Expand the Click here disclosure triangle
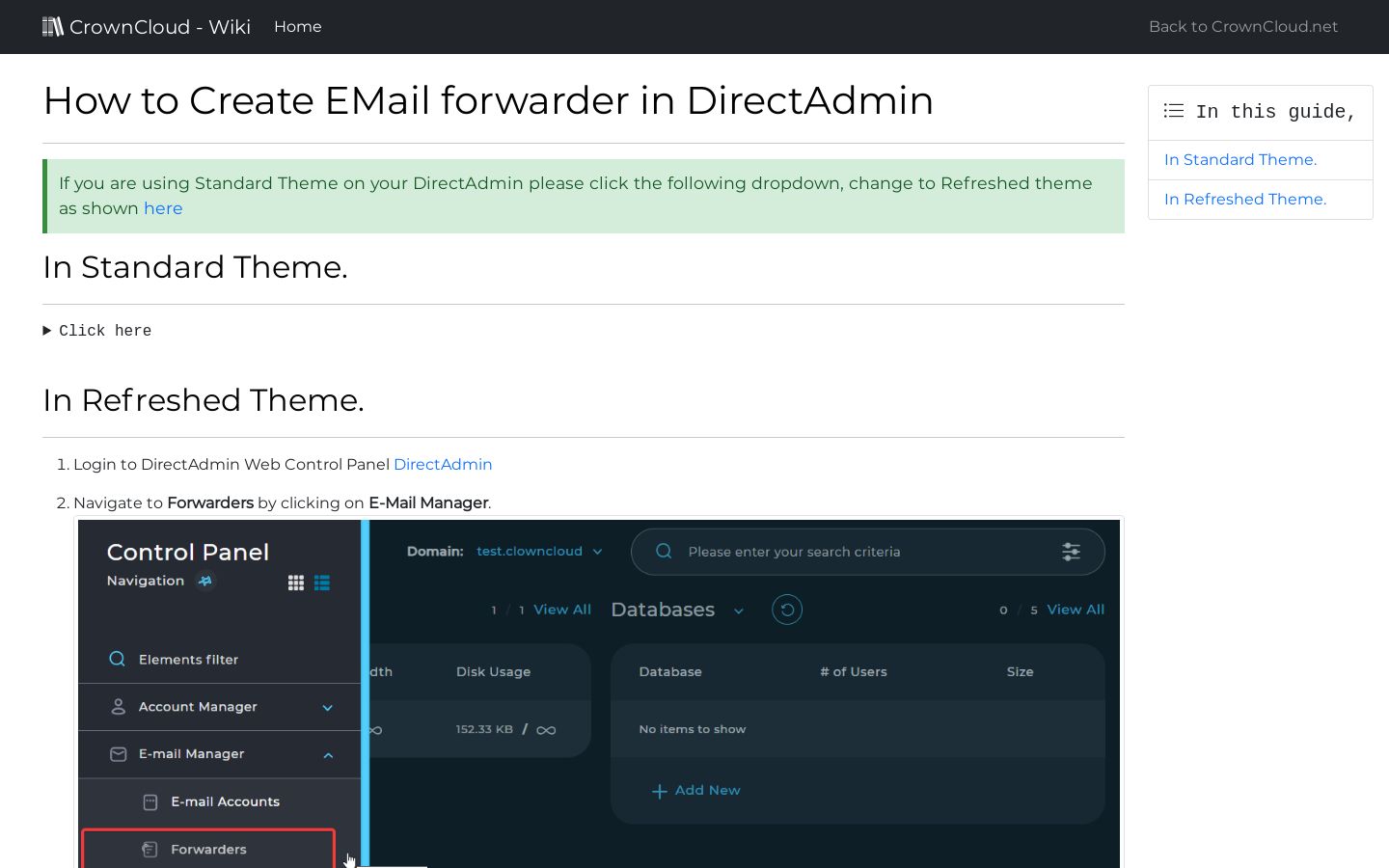This screenshot has height=868, width=1389. (46, 331)
